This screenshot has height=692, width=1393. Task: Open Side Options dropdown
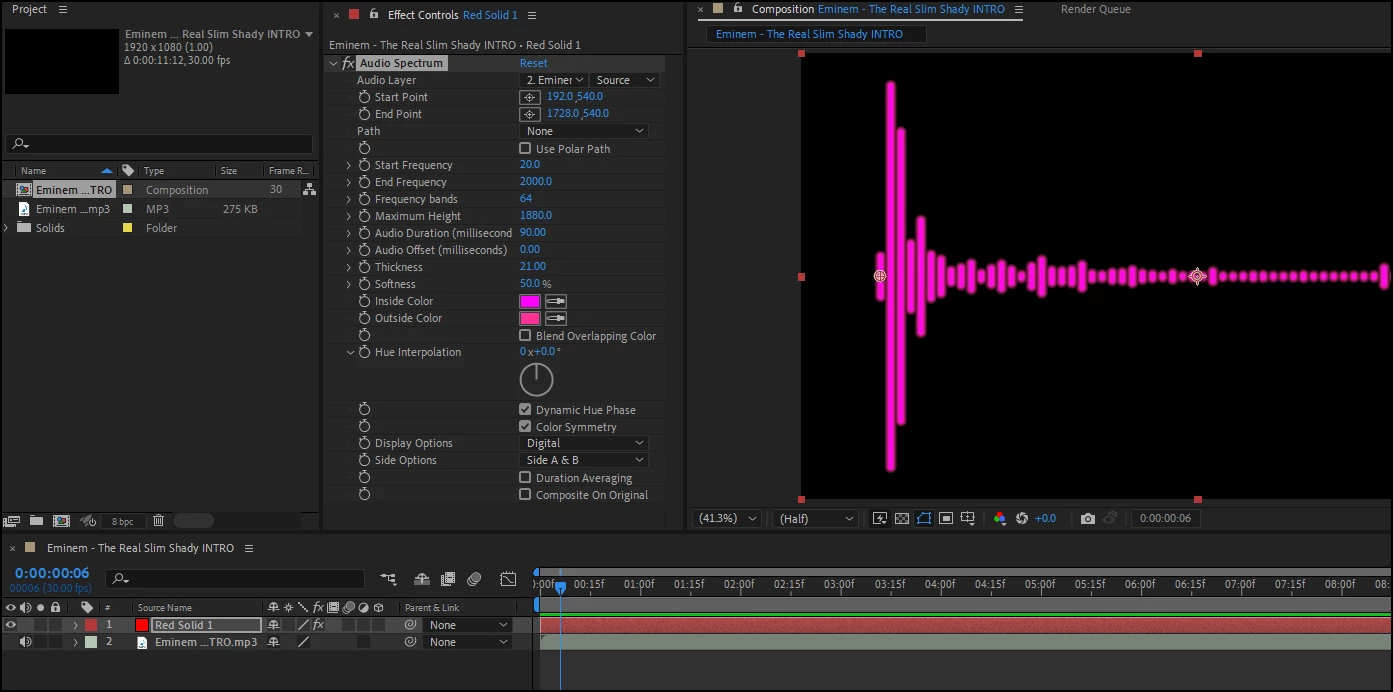[x=584, y=460]
